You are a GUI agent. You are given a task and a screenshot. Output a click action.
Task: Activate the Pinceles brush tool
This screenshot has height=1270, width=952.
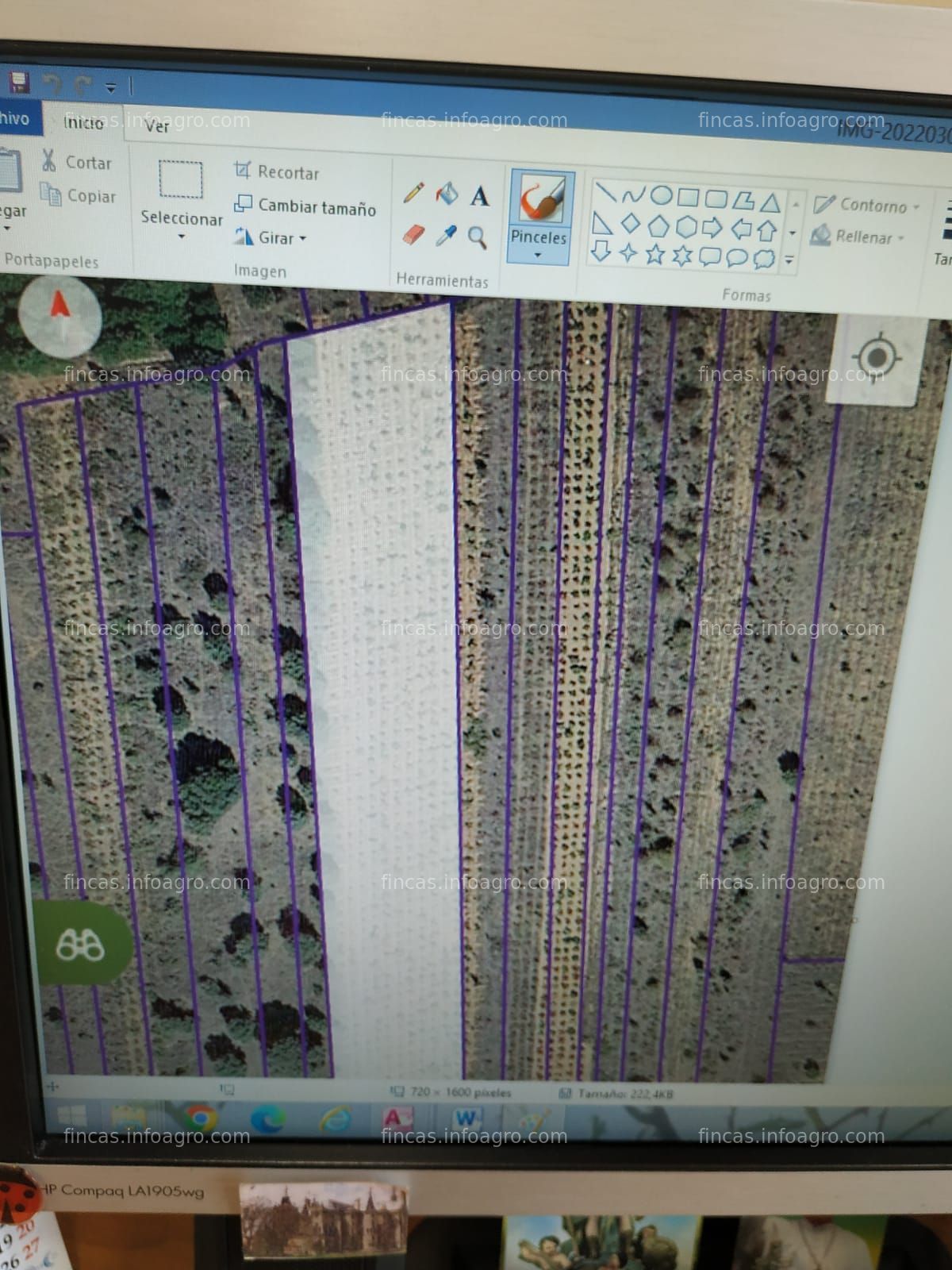541,199
